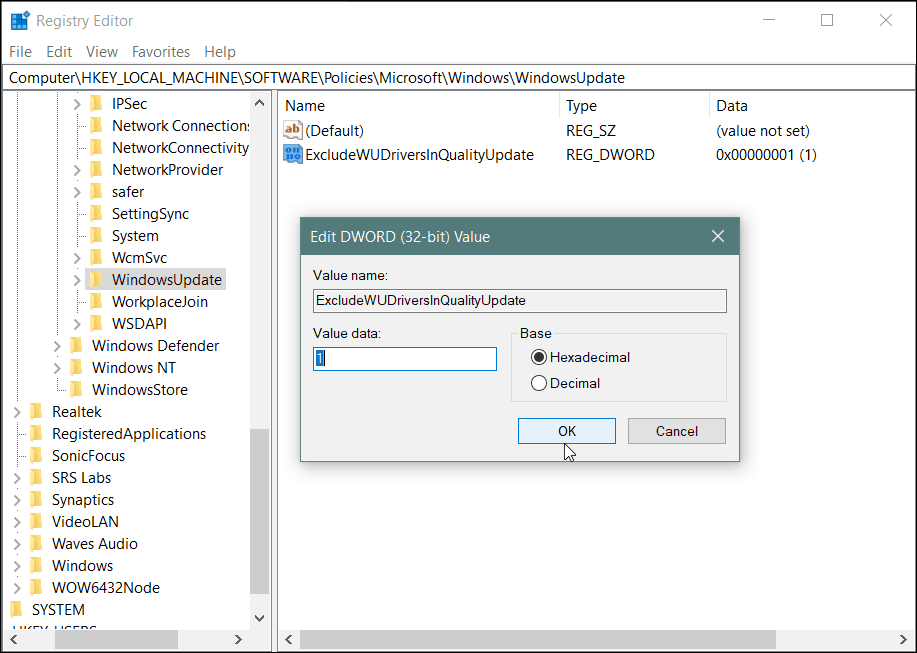Viewport: 917px width, 653px height.
Task: Select the IPSec folder icon
Action: click(x=96, y=103)
